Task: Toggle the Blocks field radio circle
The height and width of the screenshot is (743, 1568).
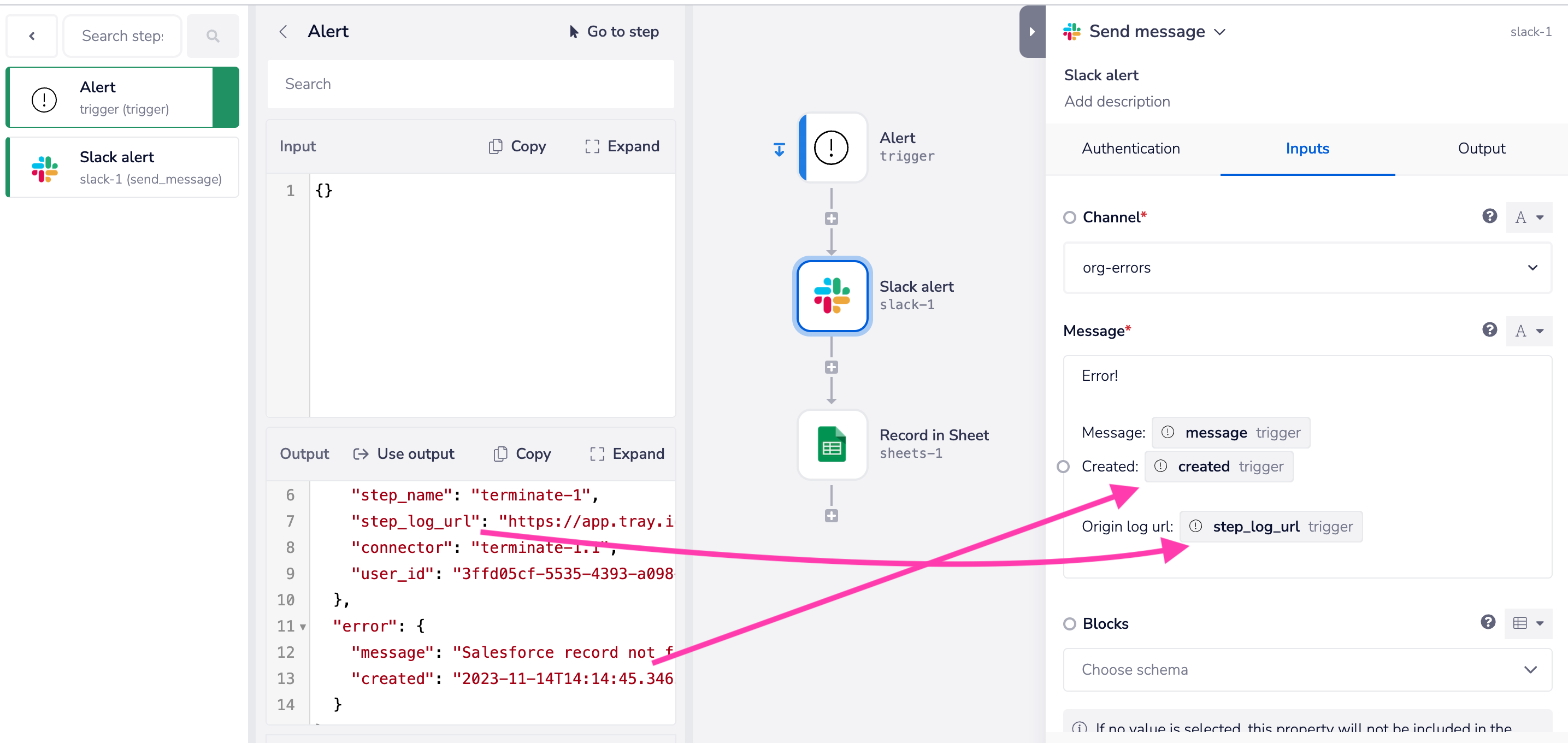Action: point(1070,624)
